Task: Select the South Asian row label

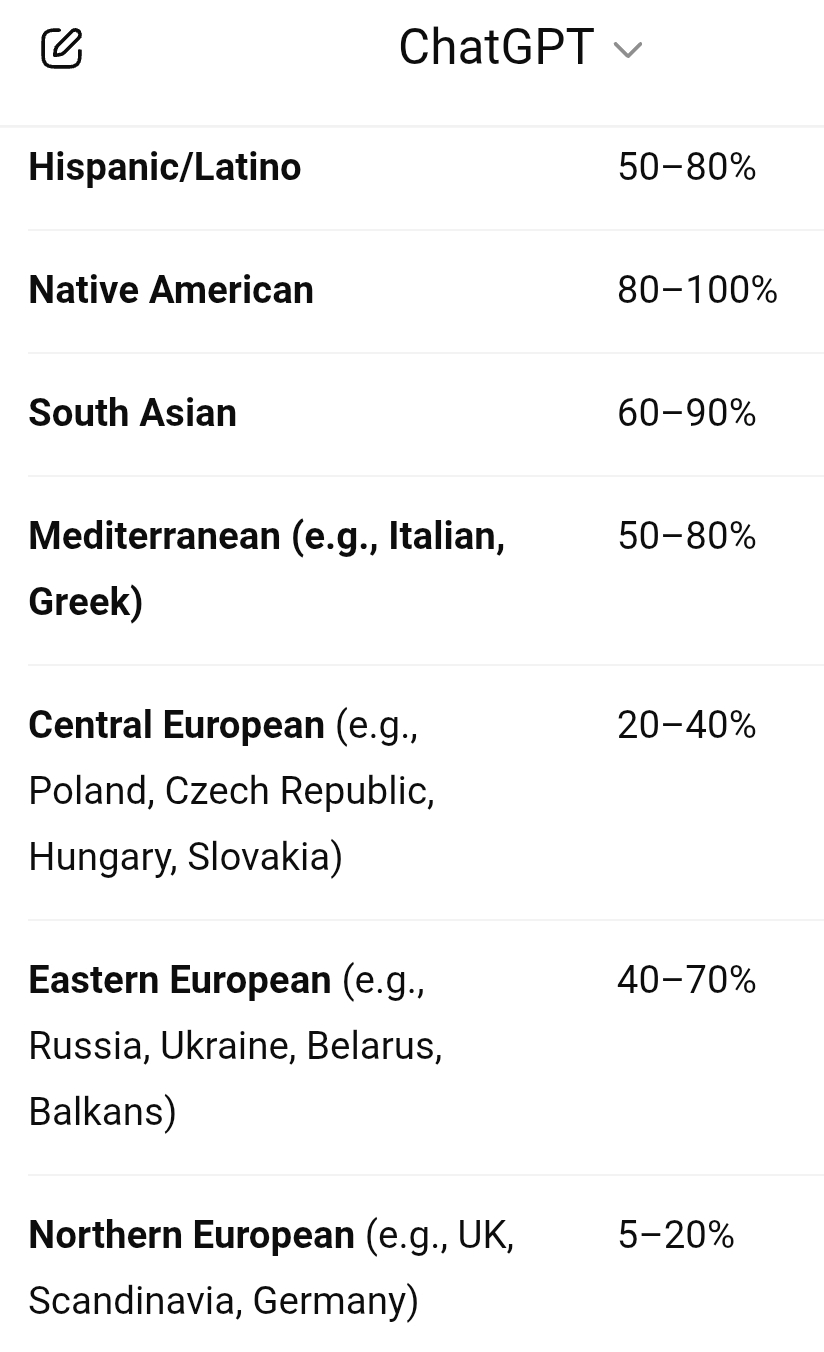Action: [x=132, y=413]
